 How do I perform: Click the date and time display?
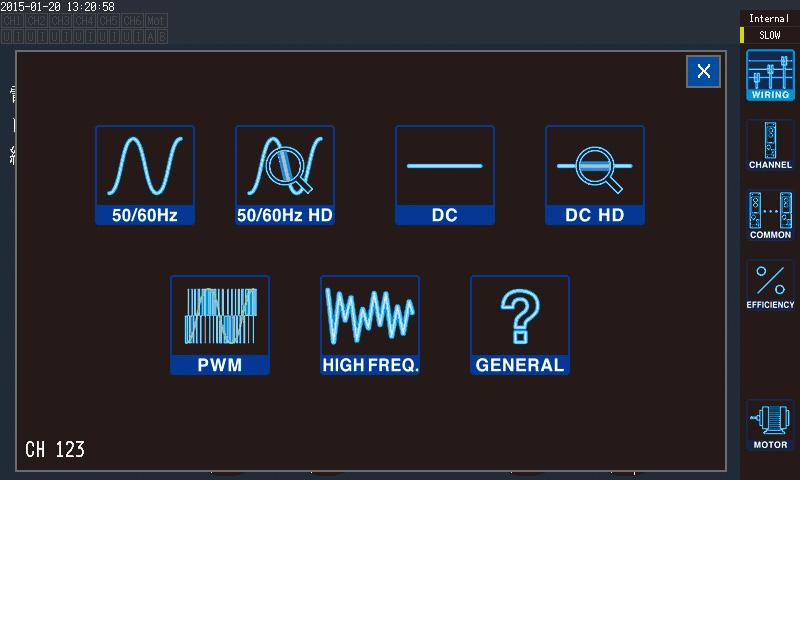(57, 7)
